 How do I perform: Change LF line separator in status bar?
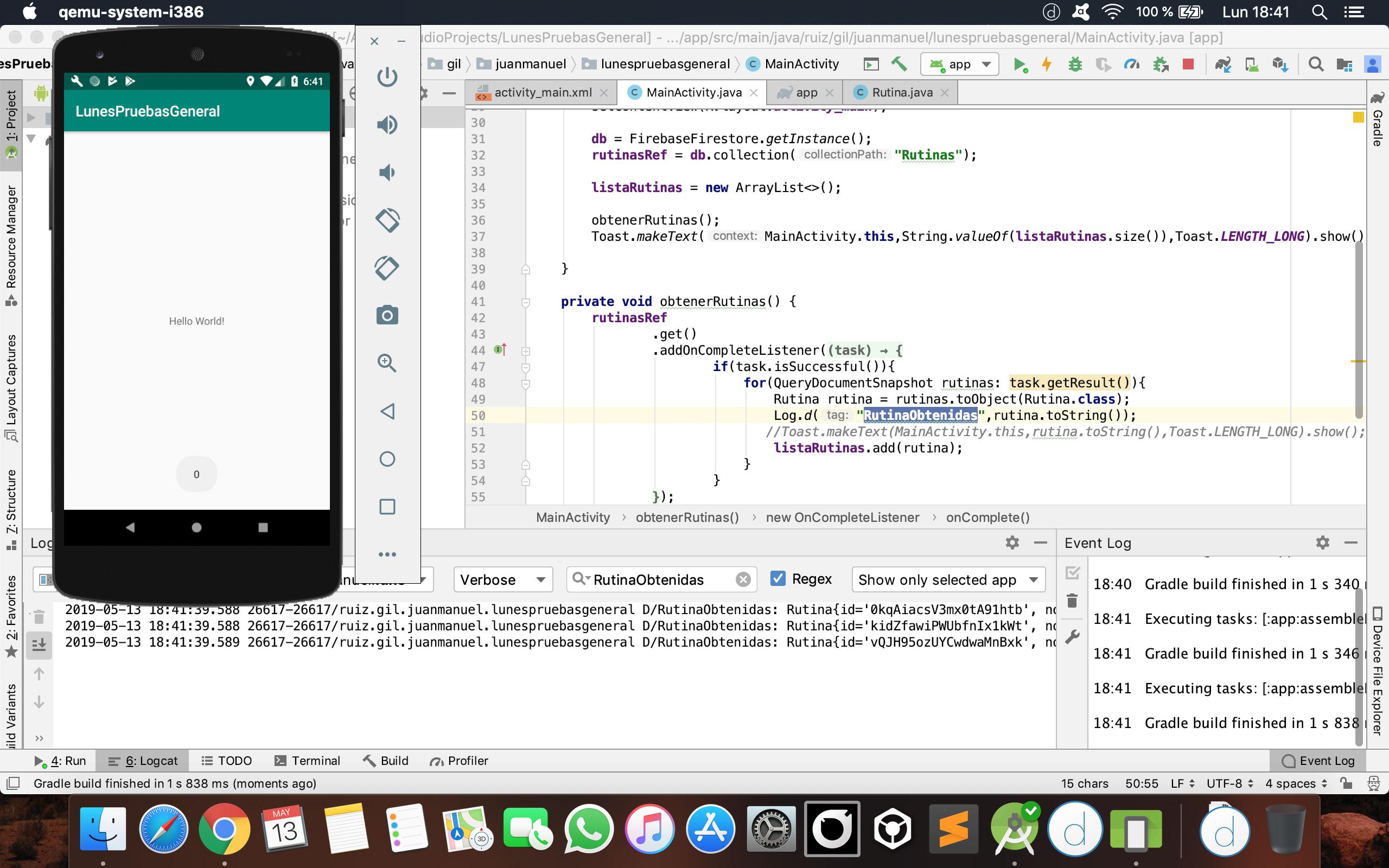[x=1182, y=783]
